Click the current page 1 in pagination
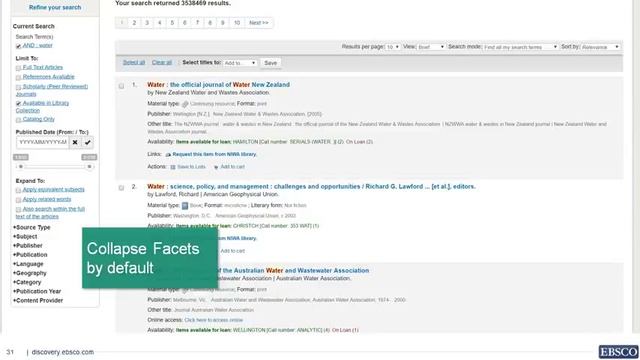This screenshot has height=360, width=640. pyautogui.click(x=122, y=23)
